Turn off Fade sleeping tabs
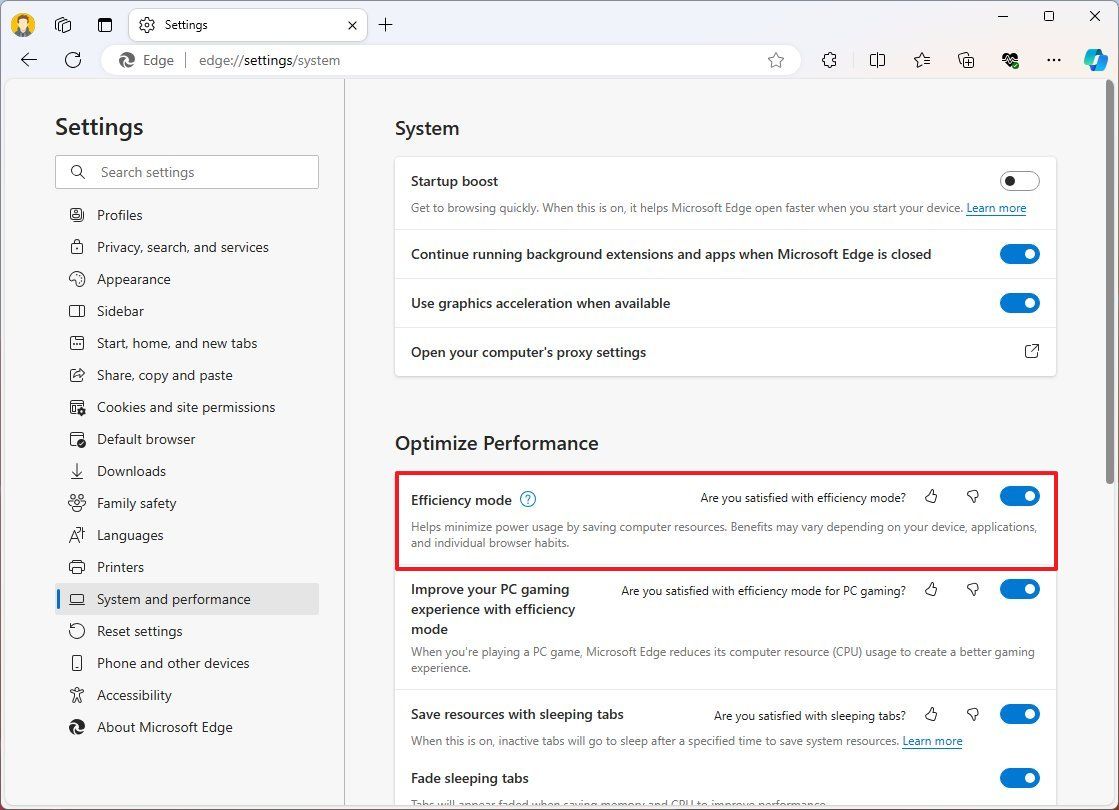1119x810 pixels. (x=1019, y=777)
